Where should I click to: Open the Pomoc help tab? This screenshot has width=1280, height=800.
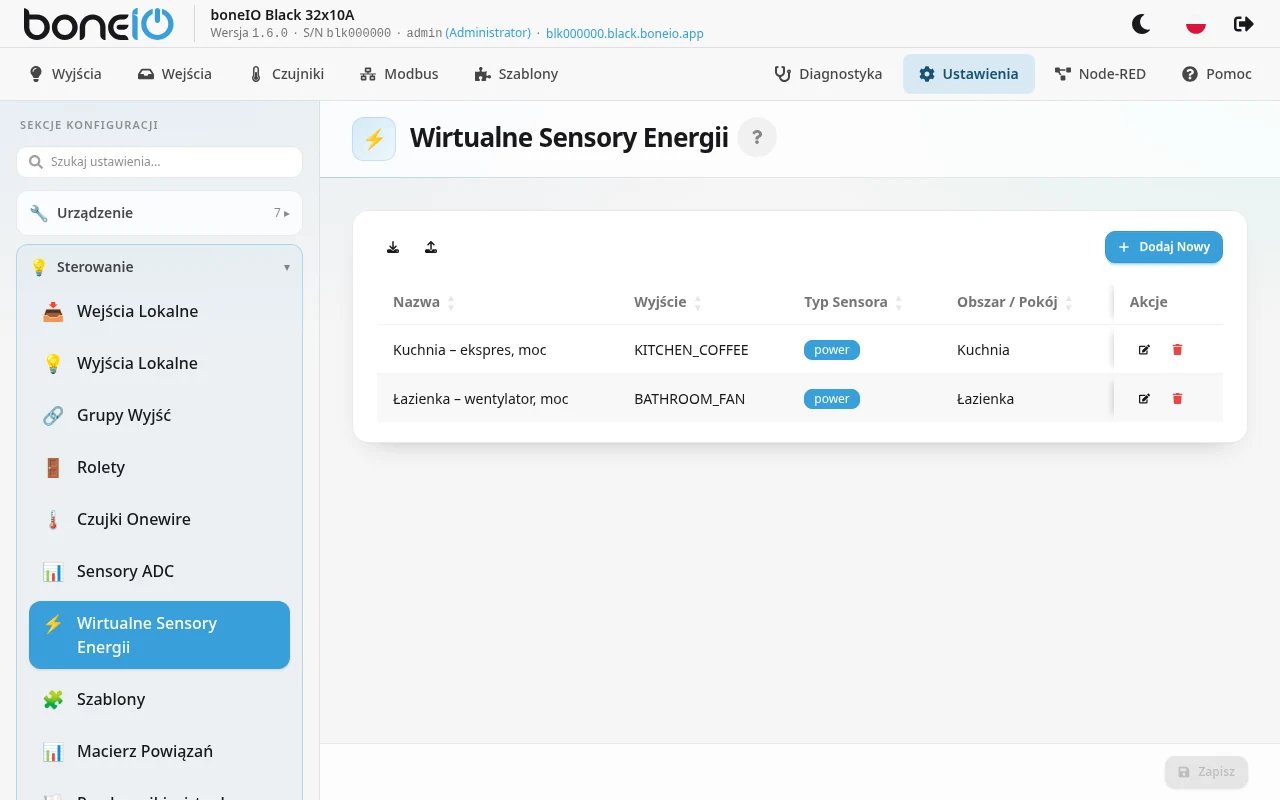[x=1217, y=74]
